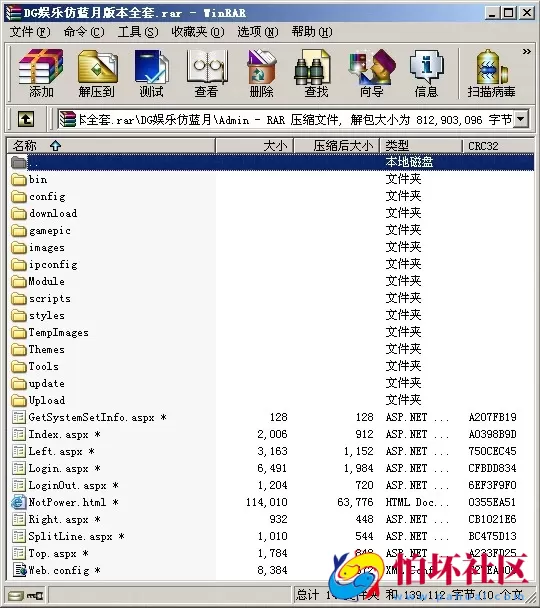
Task: Select the gamepic folder icon
Action: click(x=19, y=231)
